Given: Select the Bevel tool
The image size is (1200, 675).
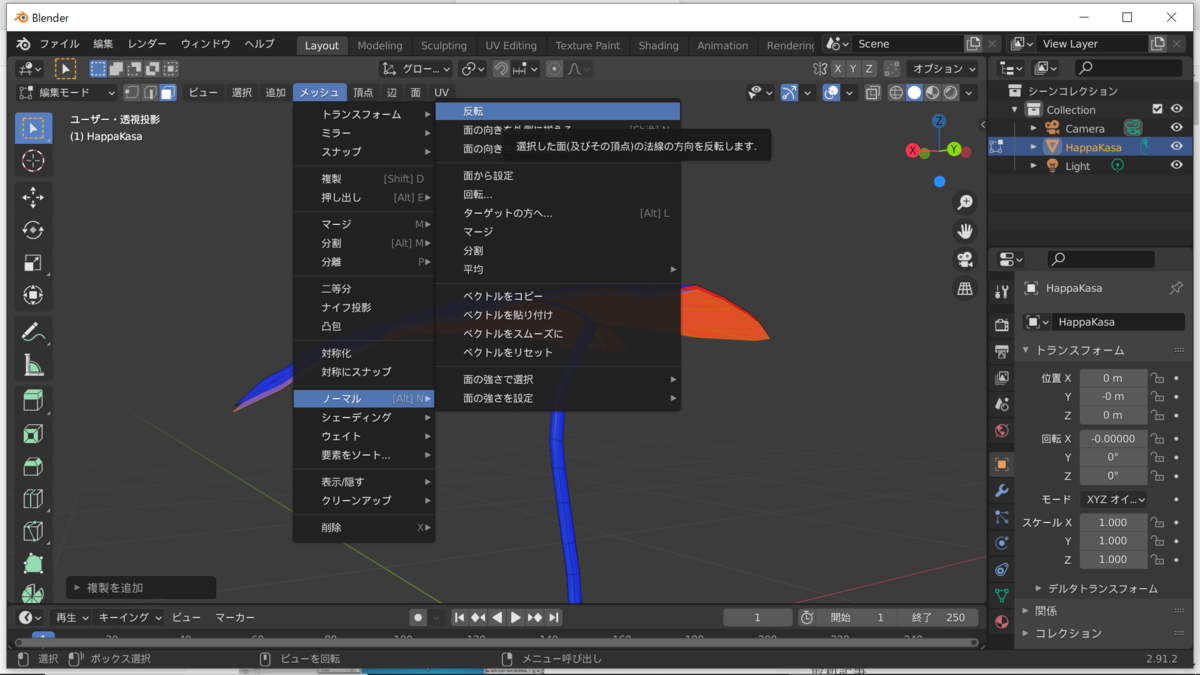Looking at the screenshot, I should pos(33,467).
